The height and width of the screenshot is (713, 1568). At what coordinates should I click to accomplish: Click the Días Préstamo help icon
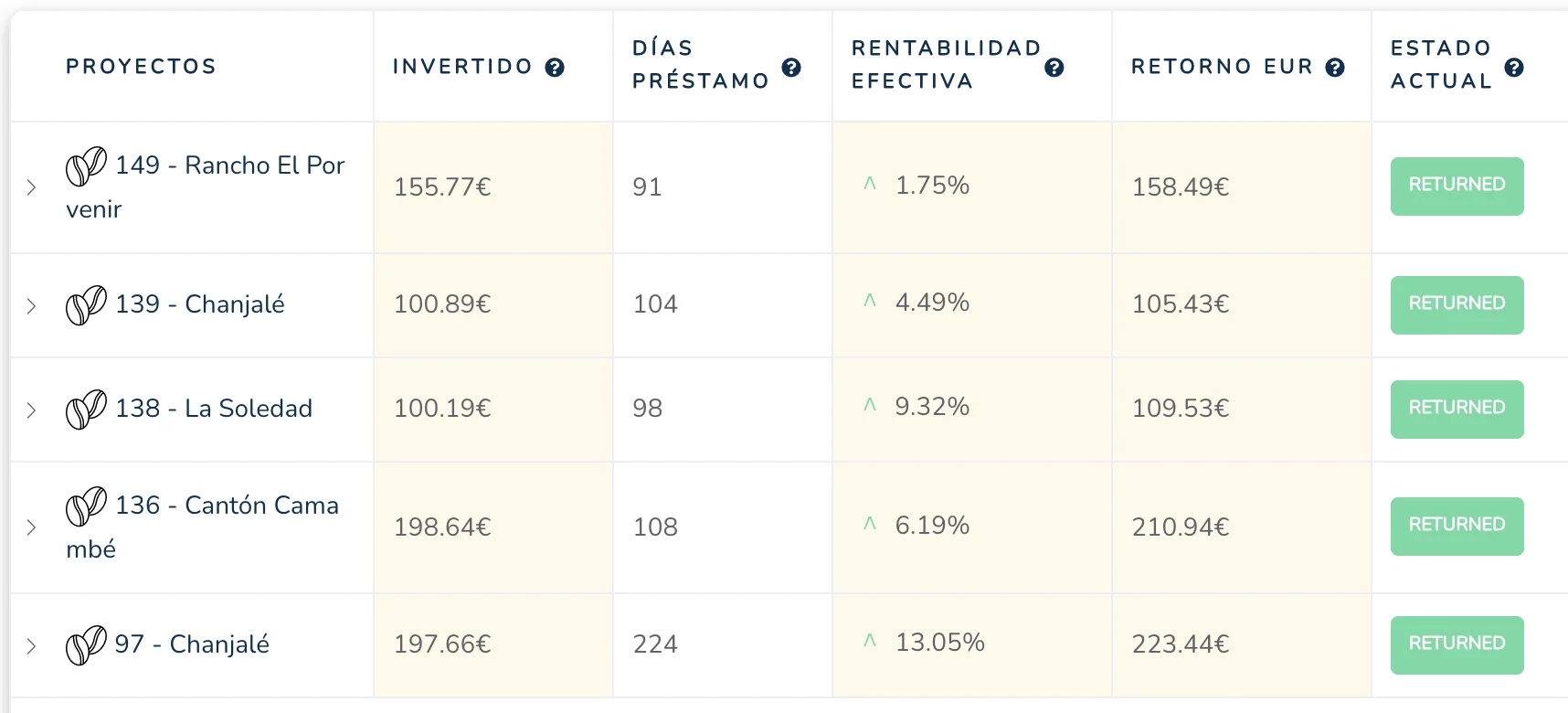pos(791,67)
